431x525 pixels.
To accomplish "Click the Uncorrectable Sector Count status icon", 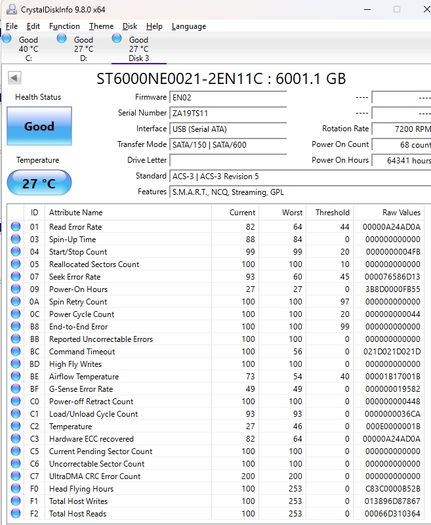I will point(15,463).
